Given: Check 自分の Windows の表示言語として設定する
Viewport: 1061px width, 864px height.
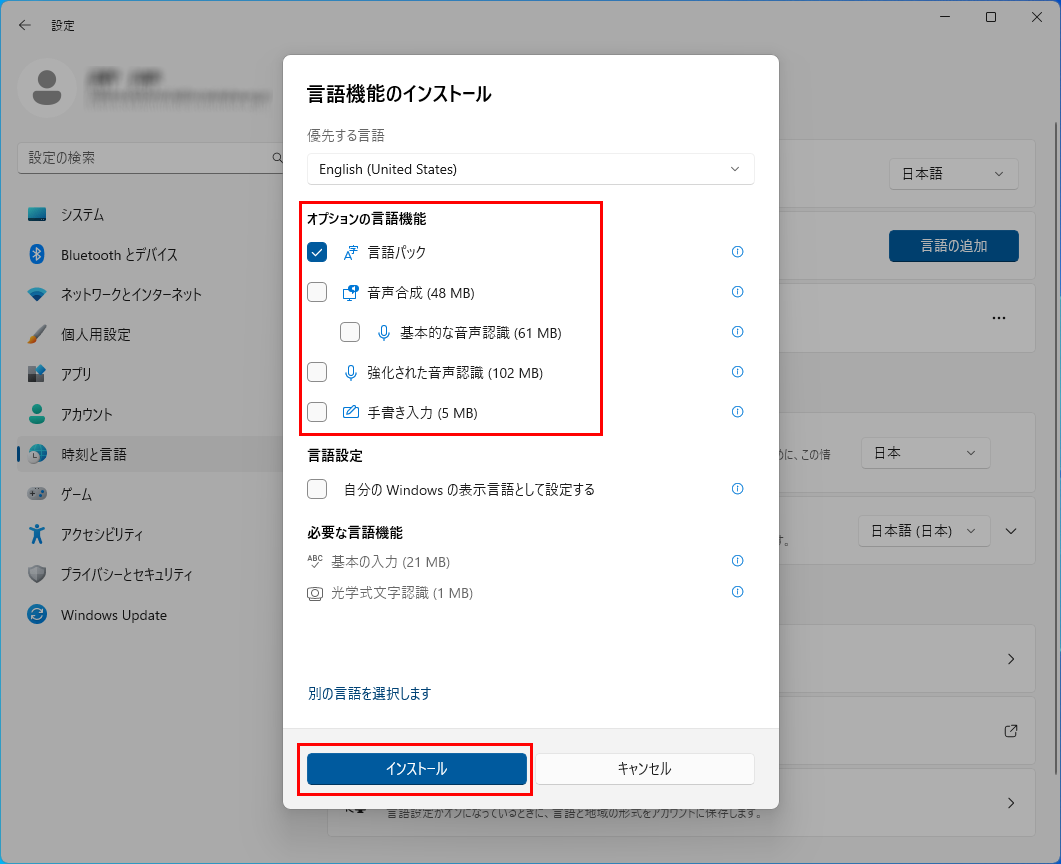Looking at the screenshot, I should coord(317,488).
